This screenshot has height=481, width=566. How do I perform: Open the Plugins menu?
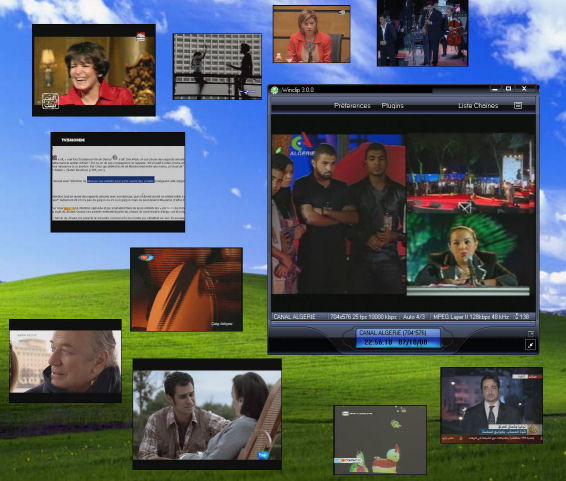[x=392, y=105]
